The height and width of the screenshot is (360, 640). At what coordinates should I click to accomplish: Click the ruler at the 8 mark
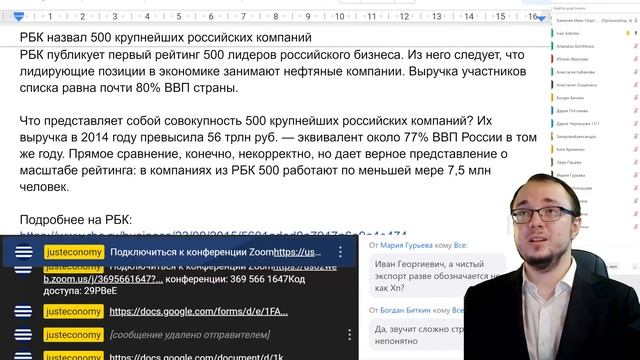coord(276,17)
